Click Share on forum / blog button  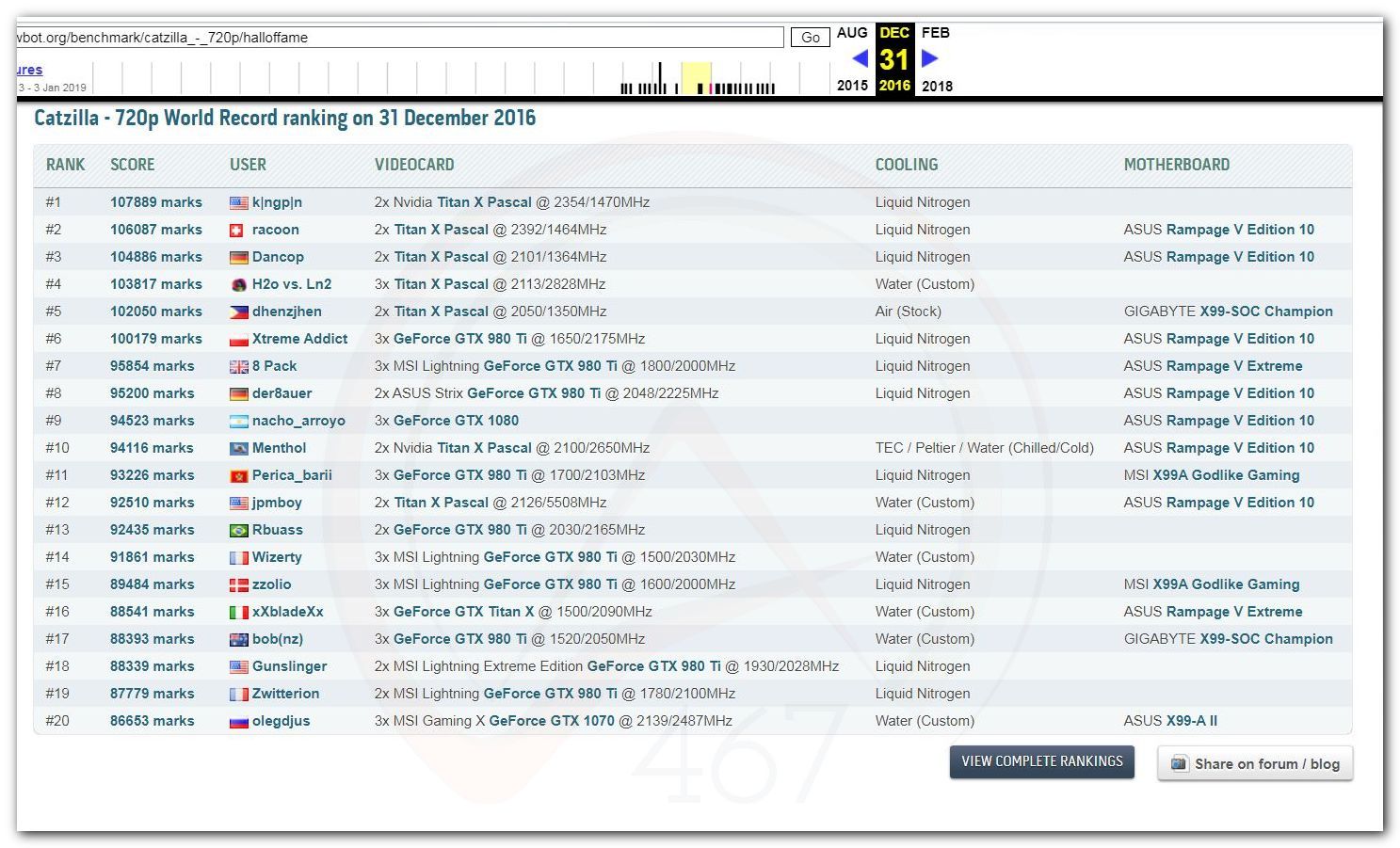pyautogui.click(x=1255, y=763)
